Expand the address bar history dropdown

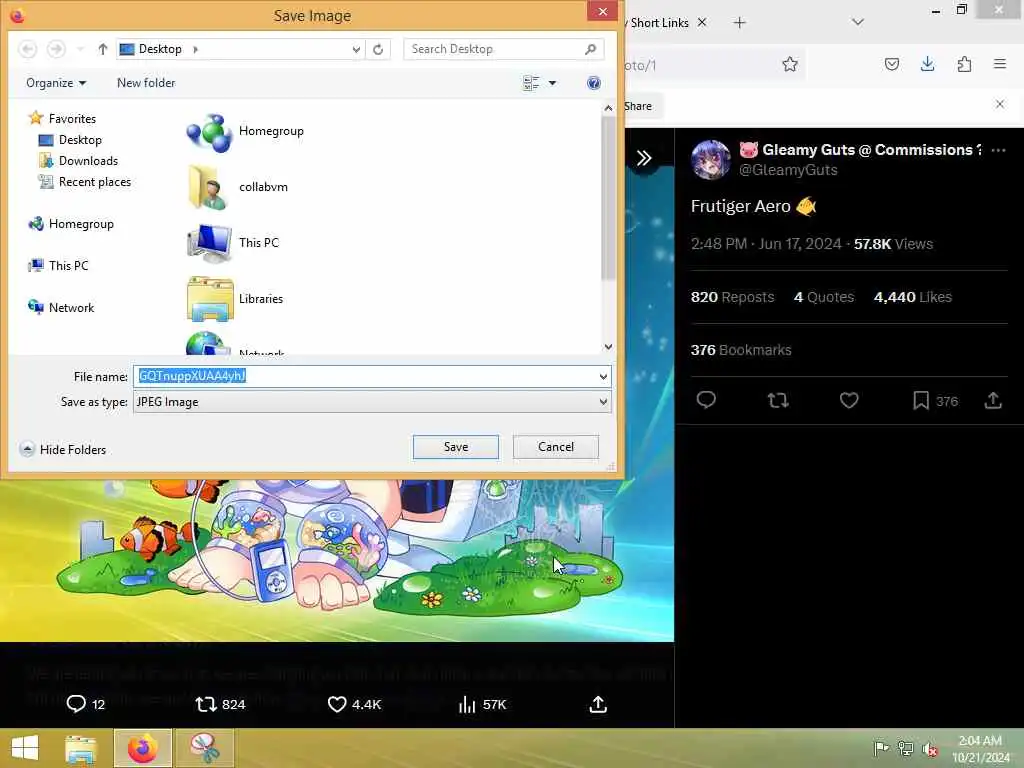click(x=356, y=50)
